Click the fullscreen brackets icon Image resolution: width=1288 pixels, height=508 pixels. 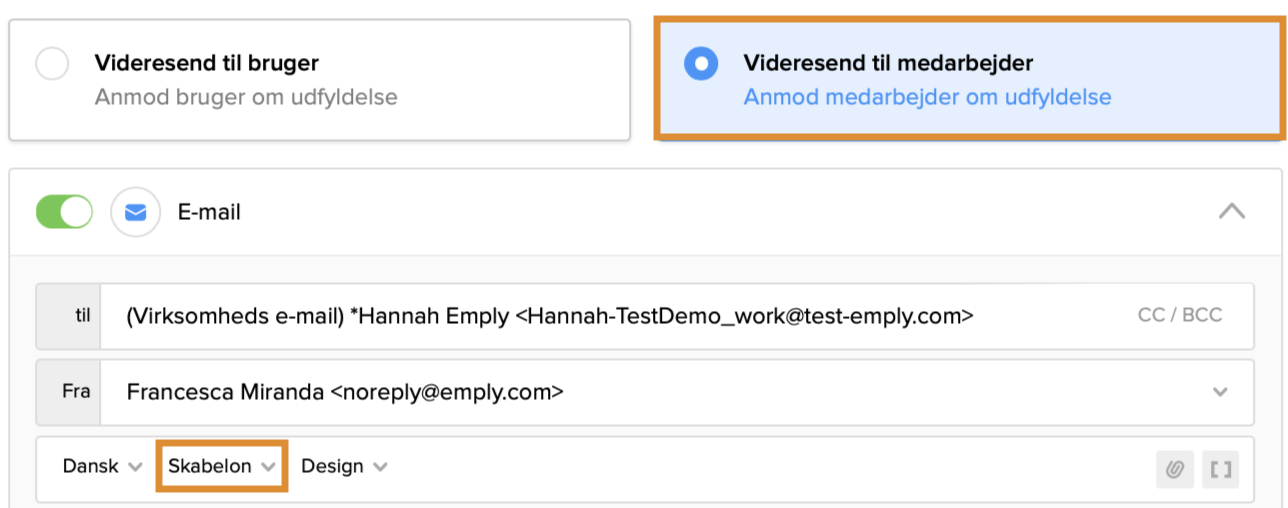click(x=1221, y=468)
